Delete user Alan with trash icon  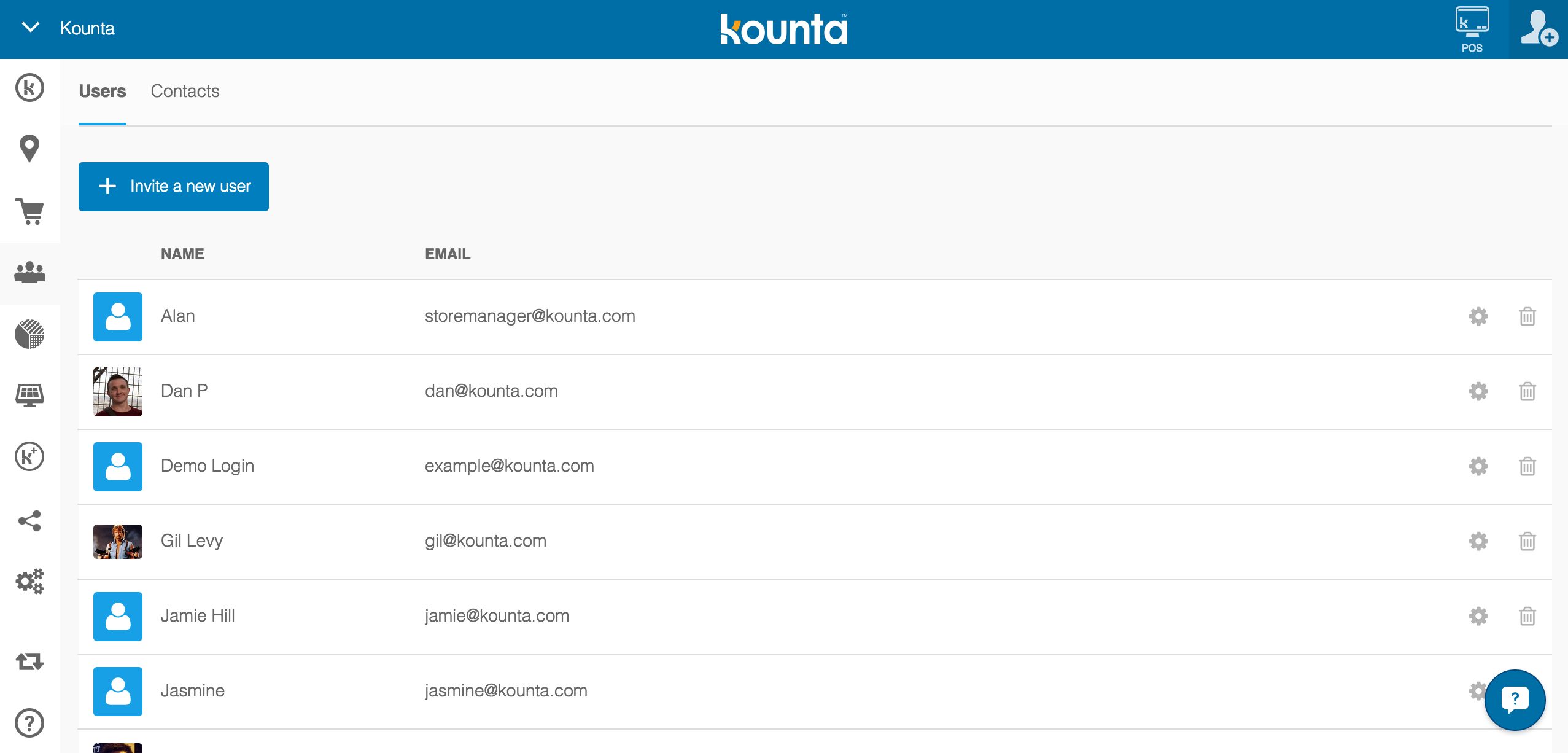click(1527, 316)
